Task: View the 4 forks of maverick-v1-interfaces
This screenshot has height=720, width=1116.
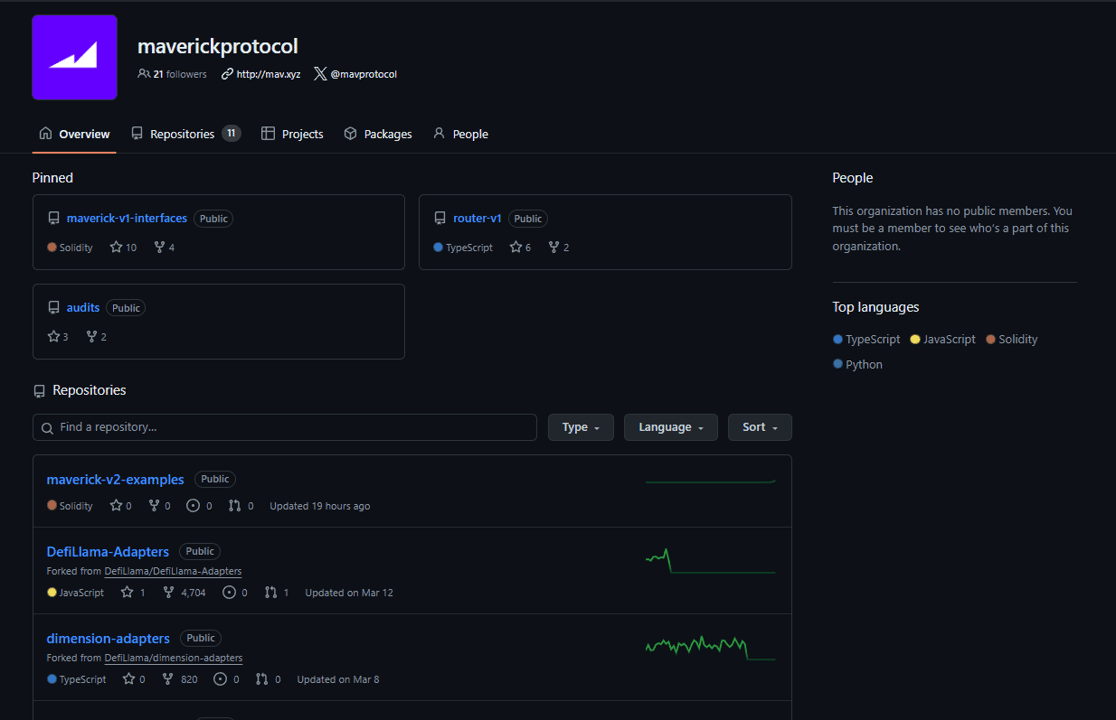Action: coord(164,247)
